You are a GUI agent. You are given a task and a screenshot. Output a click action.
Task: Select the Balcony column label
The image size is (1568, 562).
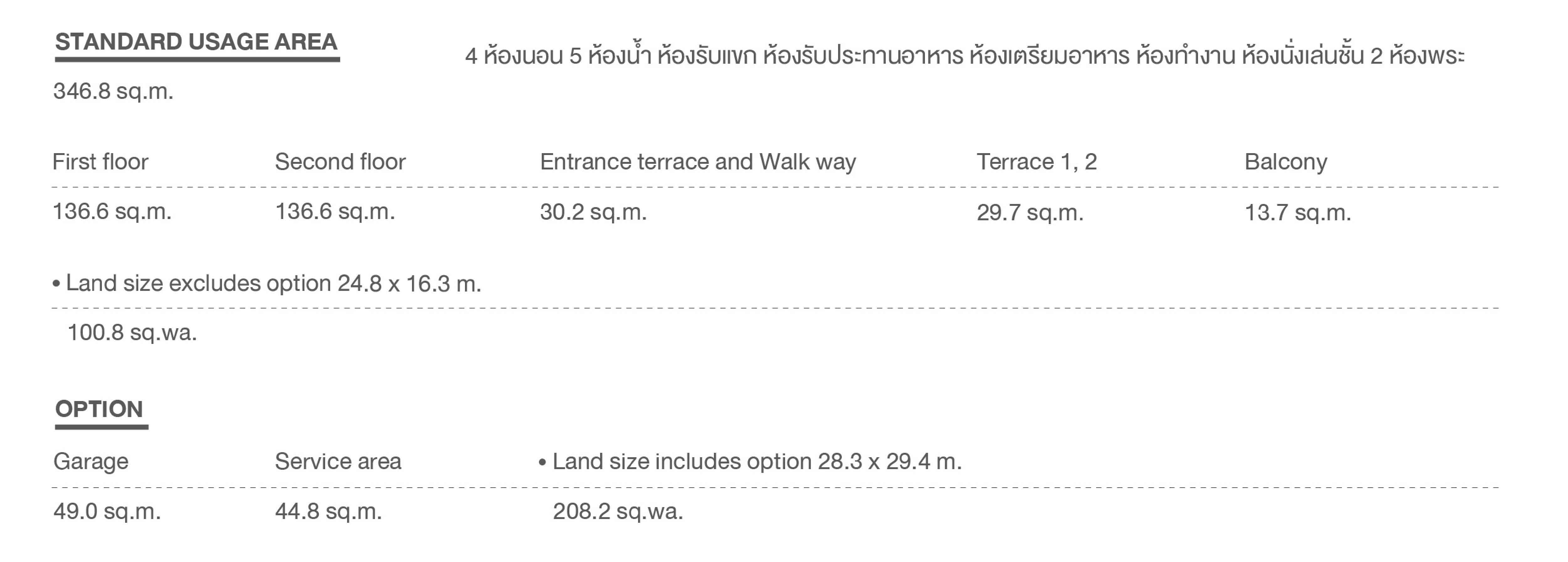coord(1286,162)
